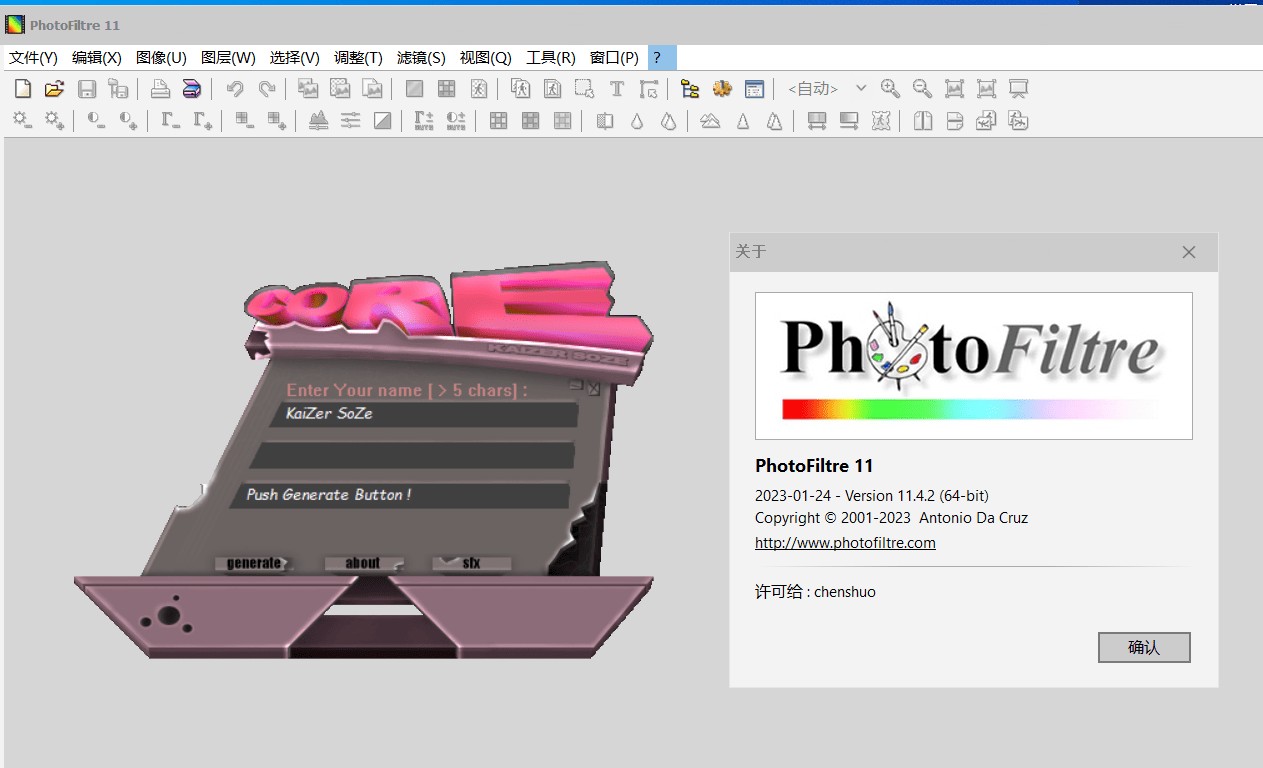Decrease contrast with half-circle minus icon
This screenshot has width=1263, height=768.
coord(96,121)
